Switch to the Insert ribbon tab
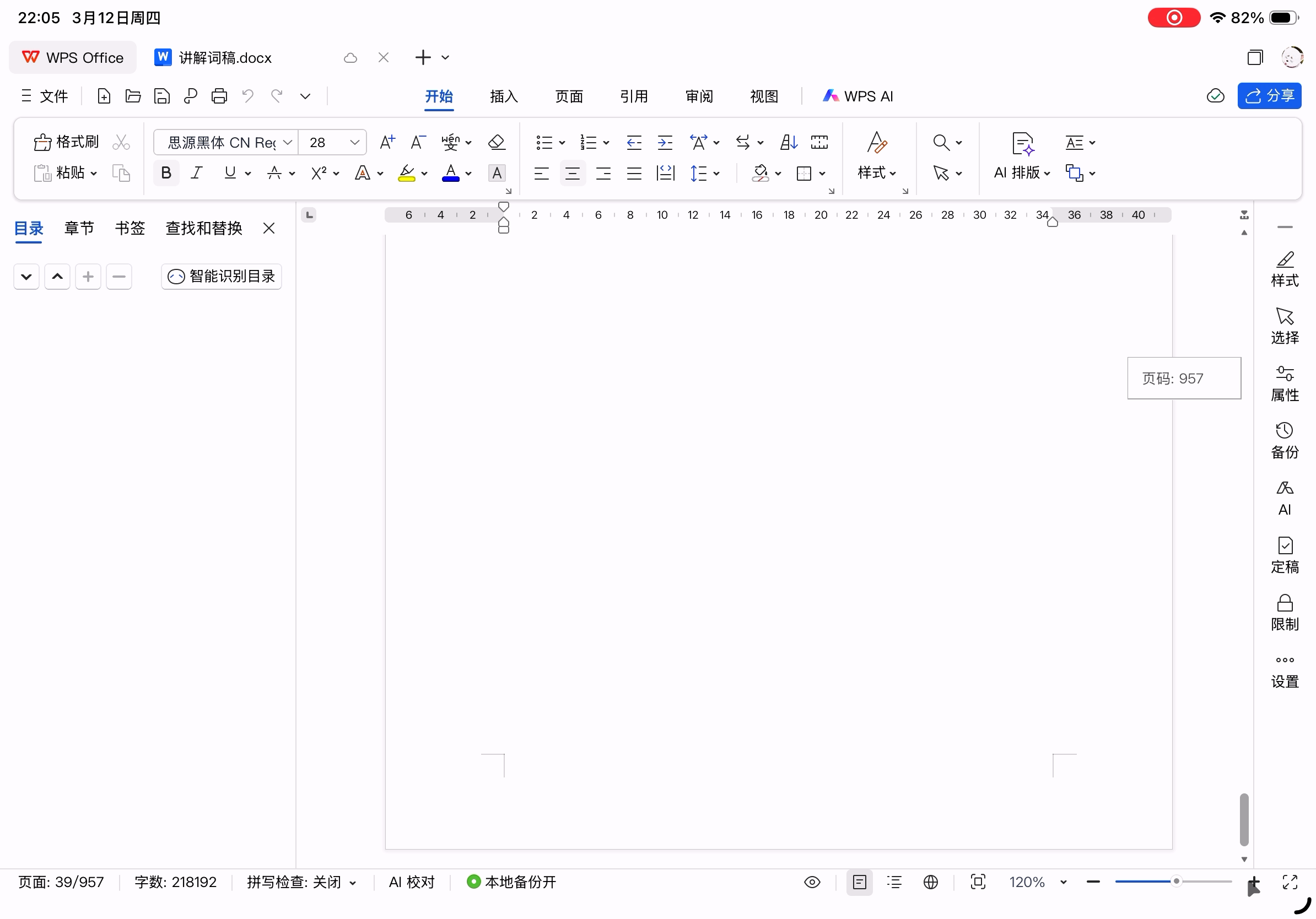Screen dimensions: 1316x919 503,96
